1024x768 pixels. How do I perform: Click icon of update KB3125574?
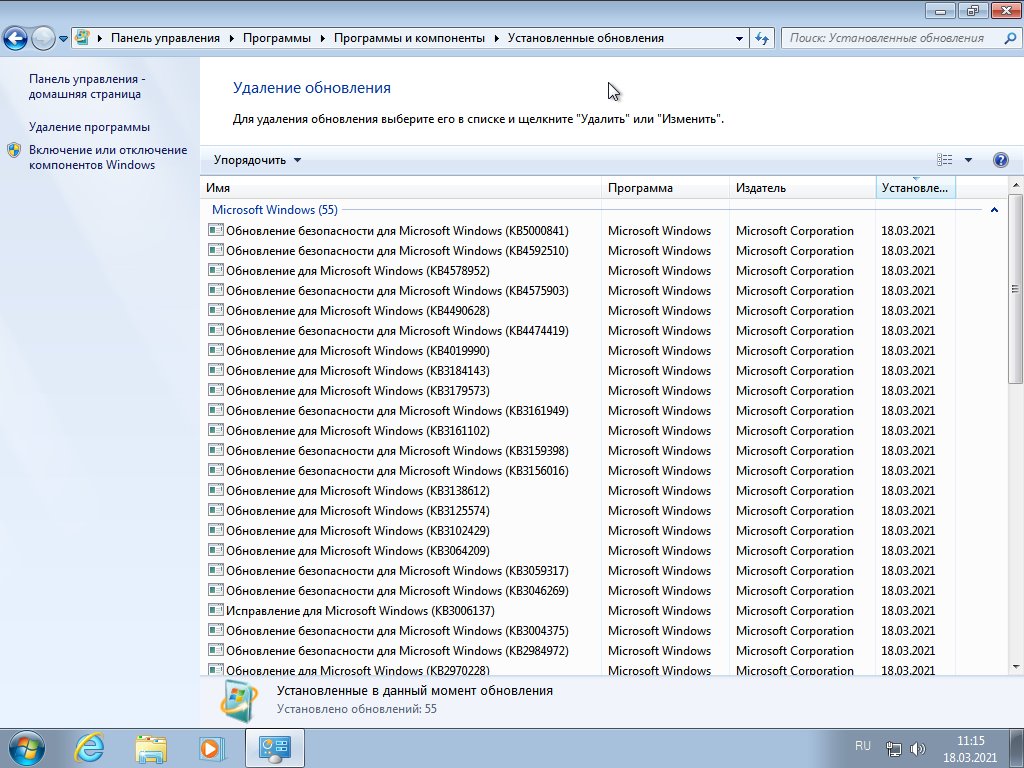point(216,510)
